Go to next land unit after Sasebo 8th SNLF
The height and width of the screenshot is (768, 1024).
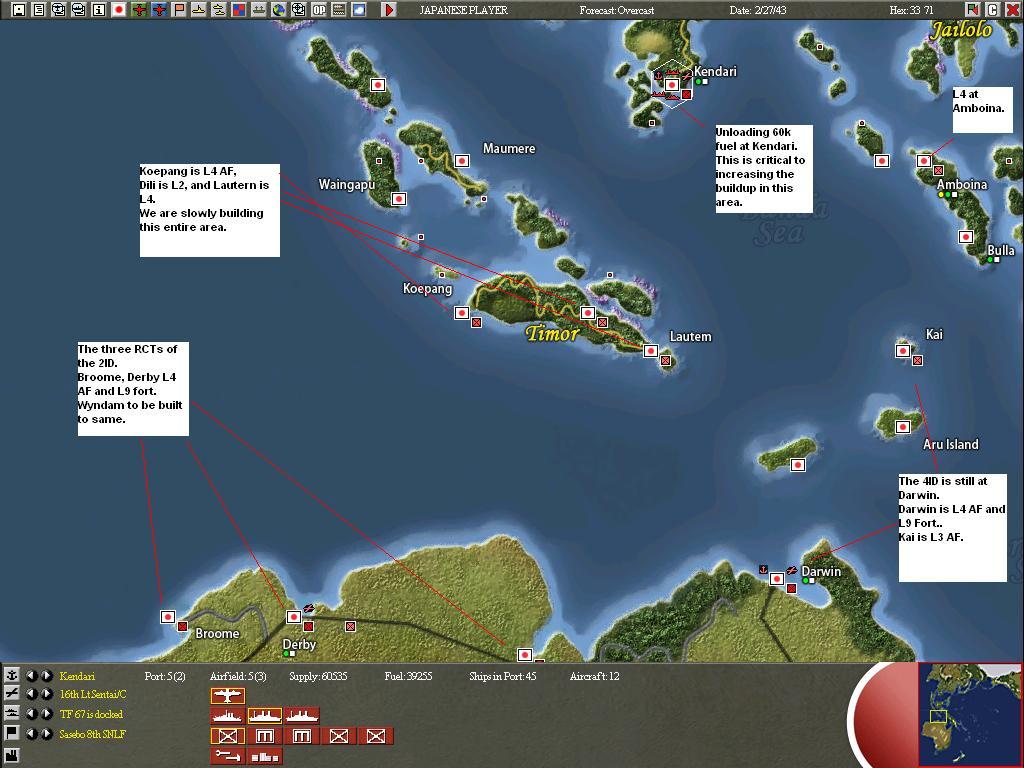46,733
